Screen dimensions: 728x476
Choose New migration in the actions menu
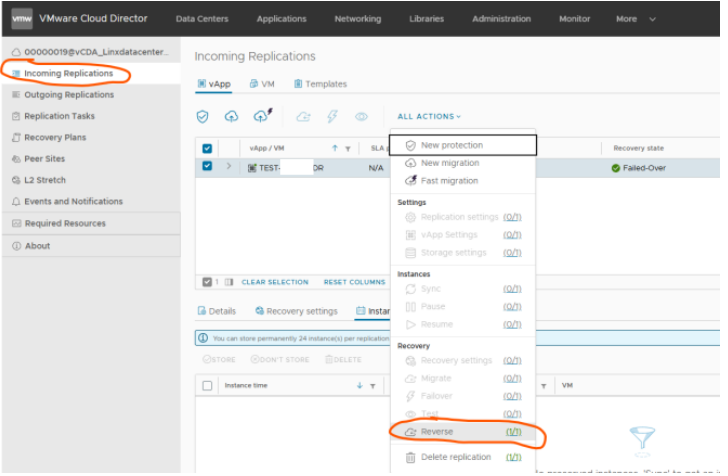pos(449,163)
